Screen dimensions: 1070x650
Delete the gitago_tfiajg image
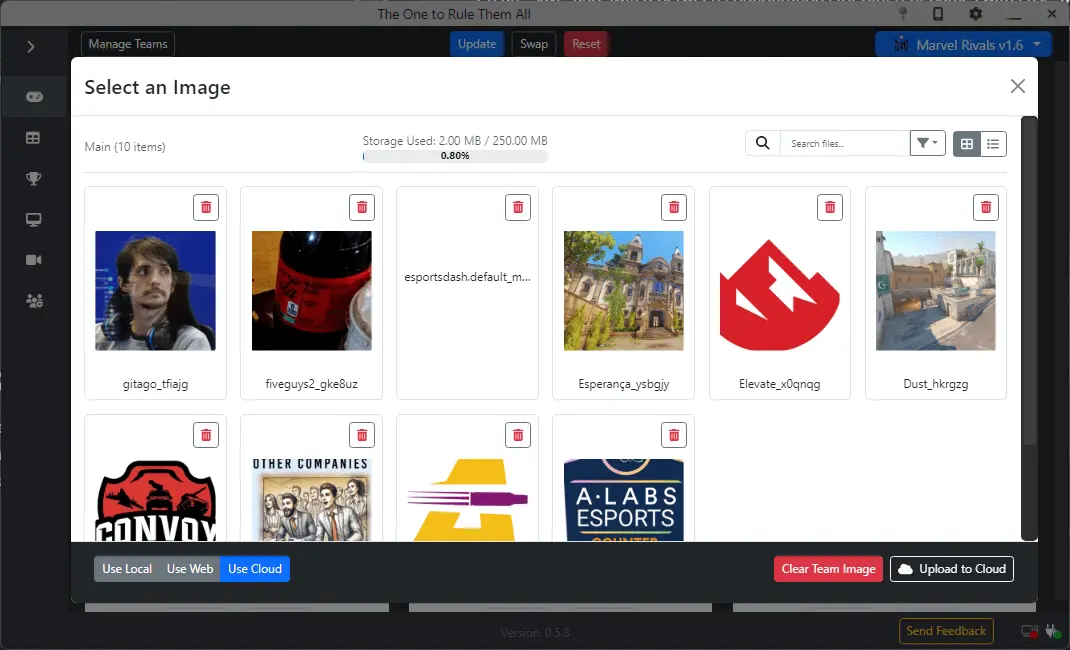(206, 207)
